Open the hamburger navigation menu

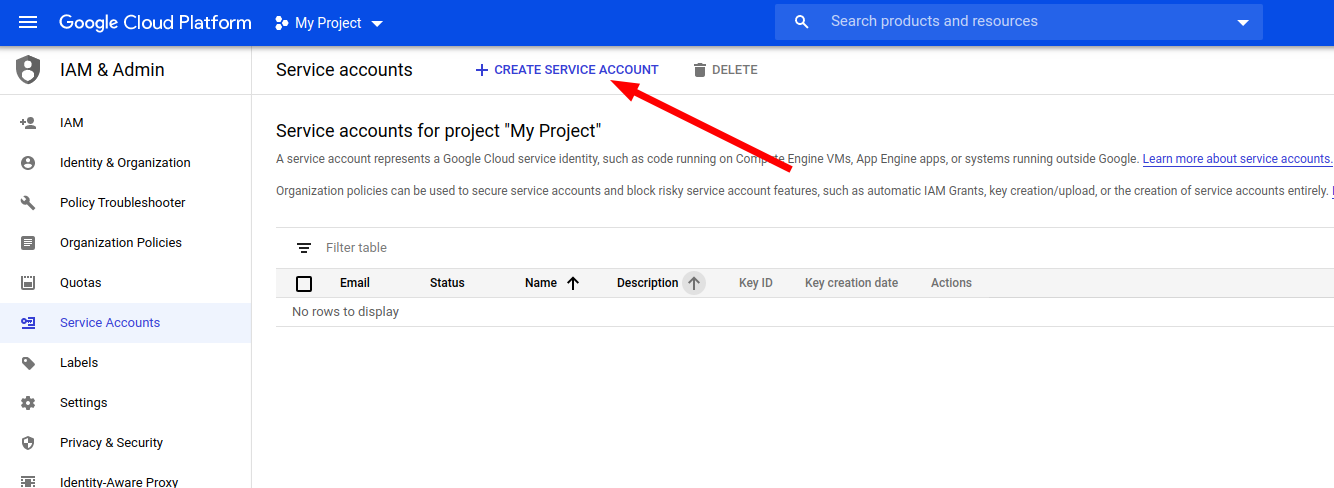[x=28, y=22]
